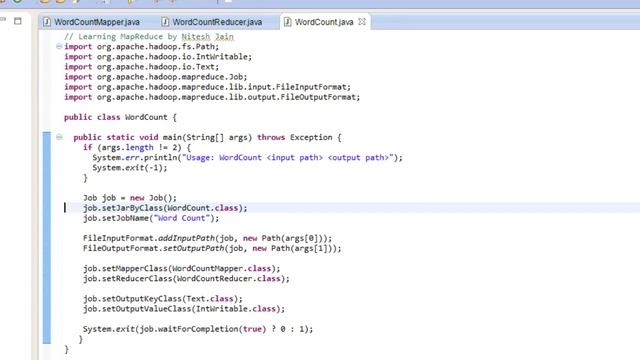Click the import org.apache.hadoop.mapreduce.Job line
Viewport: 640px width, 360px height.
[156, 77]
